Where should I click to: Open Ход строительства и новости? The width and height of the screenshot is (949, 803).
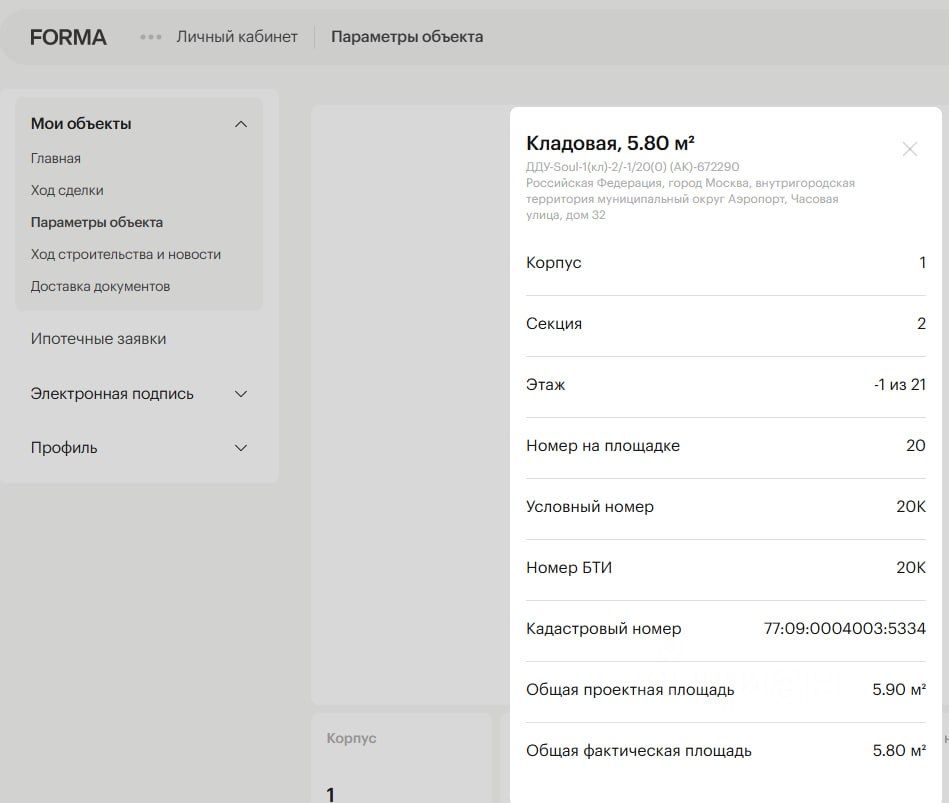(x=126, y=254)
